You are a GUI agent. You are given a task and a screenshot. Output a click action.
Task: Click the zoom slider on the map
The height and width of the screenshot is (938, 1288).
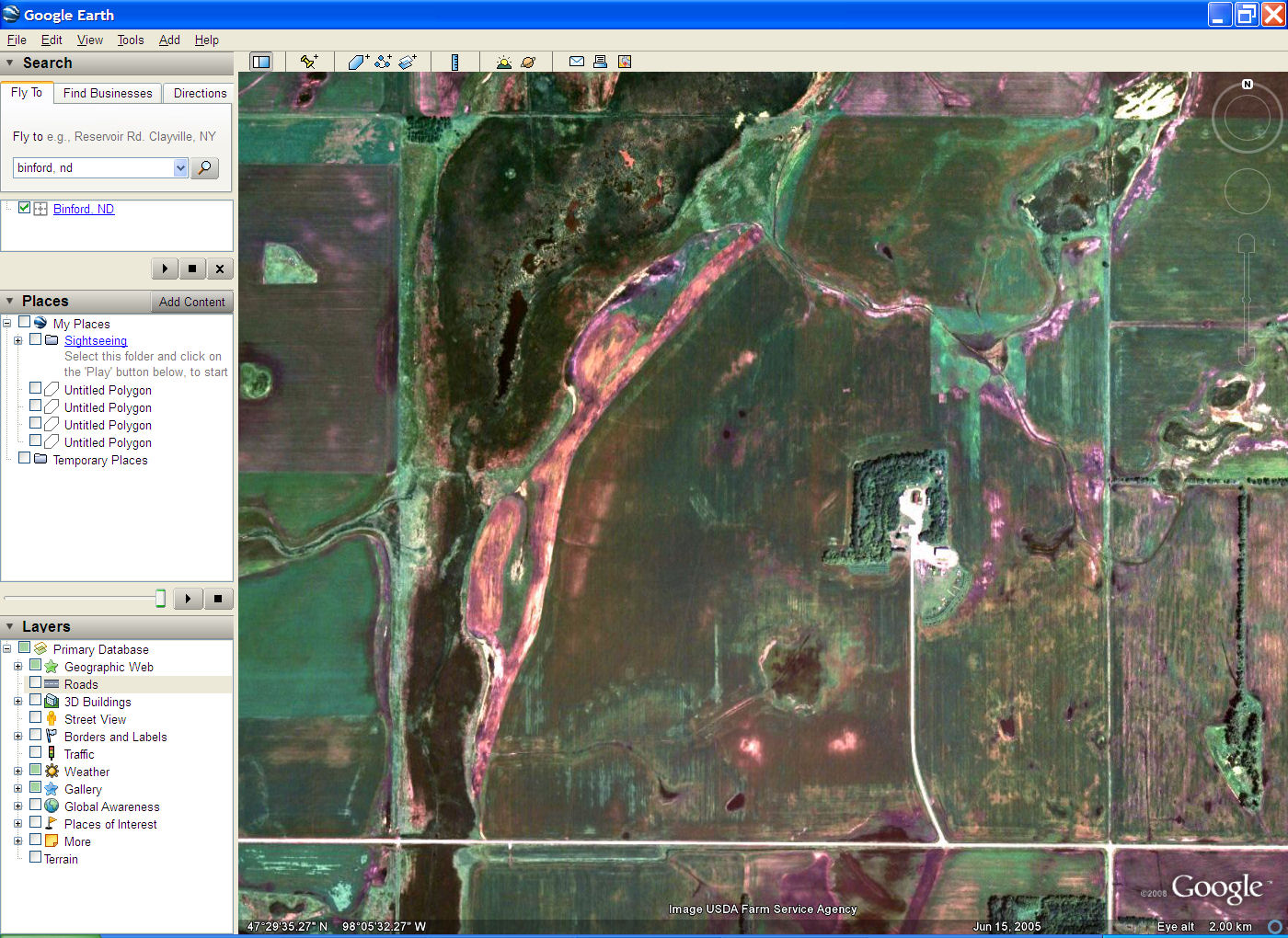coord(1247,299)
